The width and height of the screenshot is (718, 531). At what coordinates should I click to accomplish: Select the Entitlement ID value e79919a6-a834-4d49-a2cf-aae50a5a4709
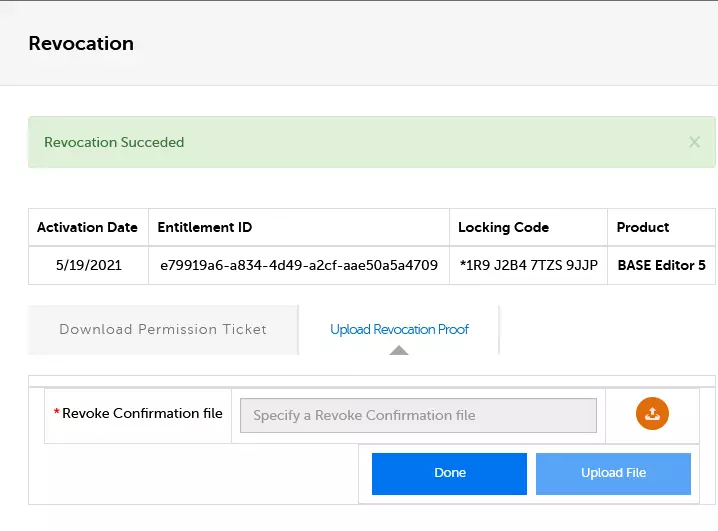(x=299, y=266)
